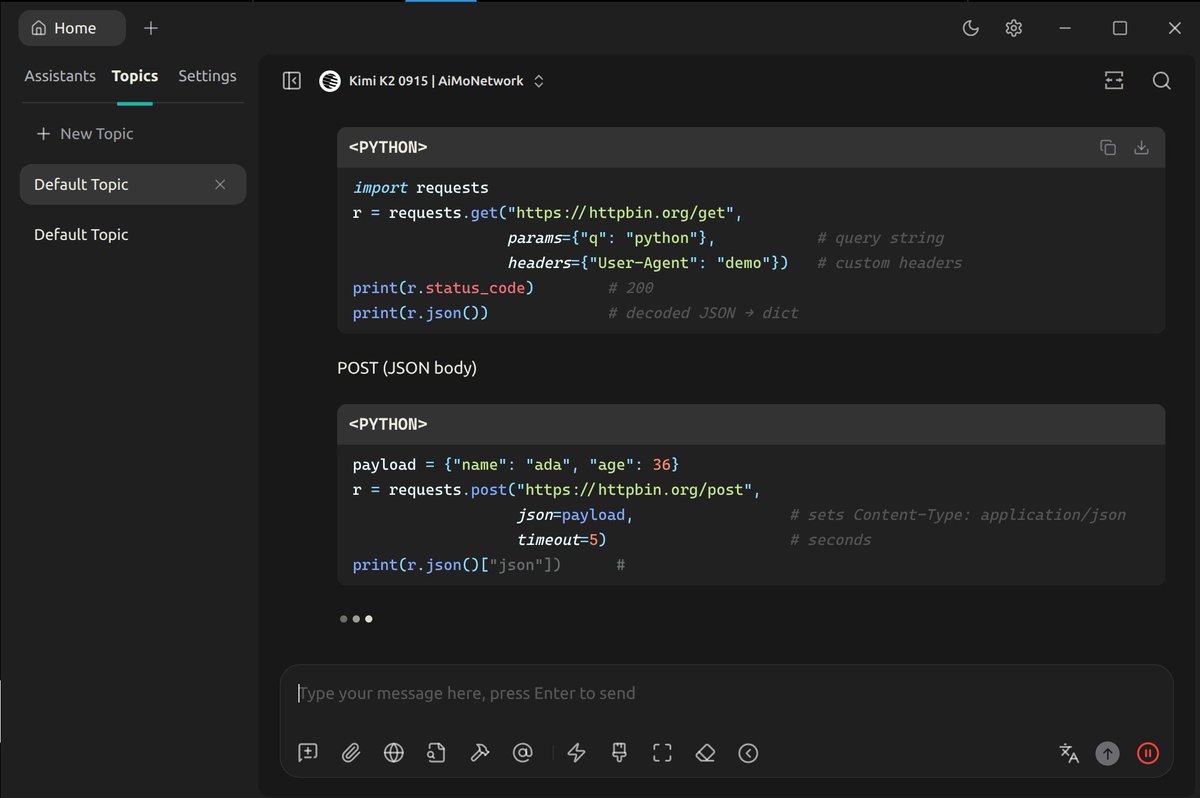Switch to the Assistants tab
The width and height of the screenshot is (1200, 798).
pos(60,76)
